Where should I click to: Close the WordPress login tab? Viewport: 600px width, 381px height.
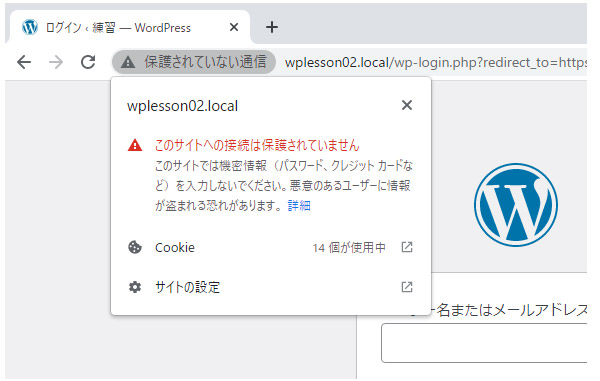click(234, 27)
